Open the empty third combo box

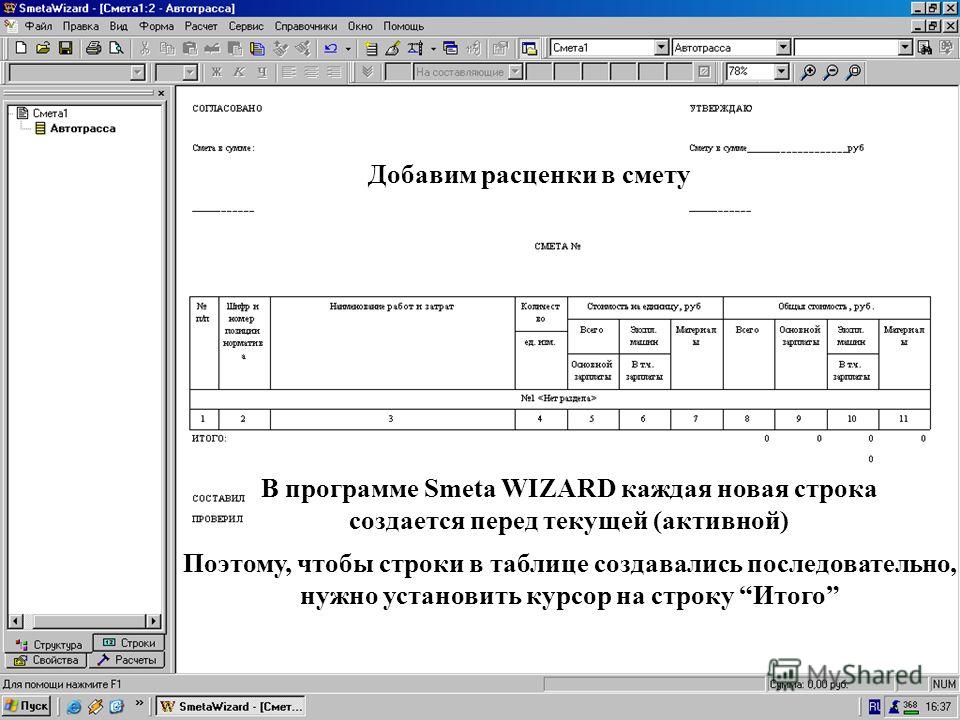click(906, 48)
